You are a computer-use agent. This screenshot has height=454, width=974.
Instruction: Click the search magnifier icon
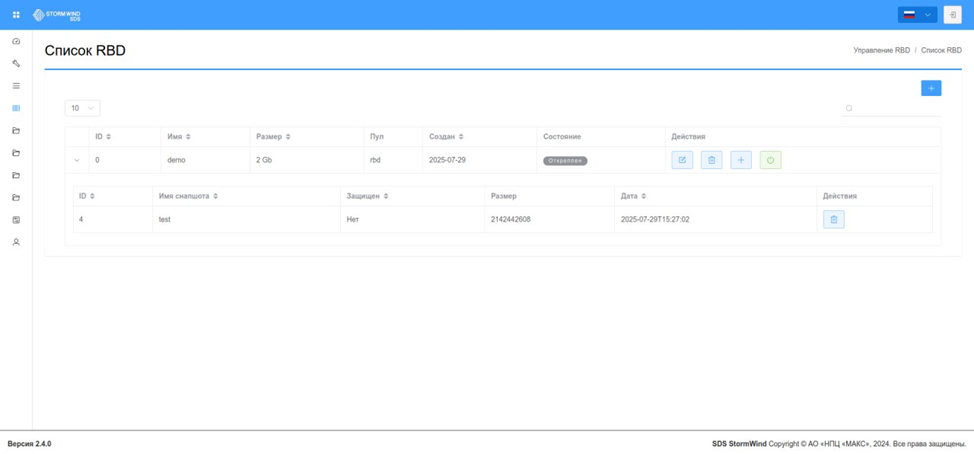coord(849,108)
